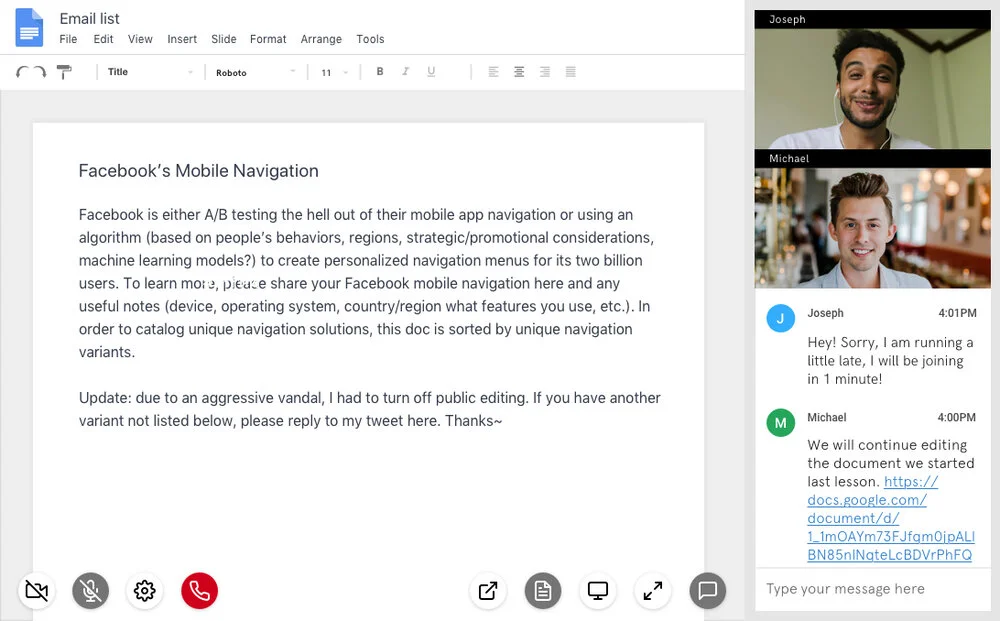Open the font size 11 dropdown
1000x621 pixels.
[x=335, y=72]
